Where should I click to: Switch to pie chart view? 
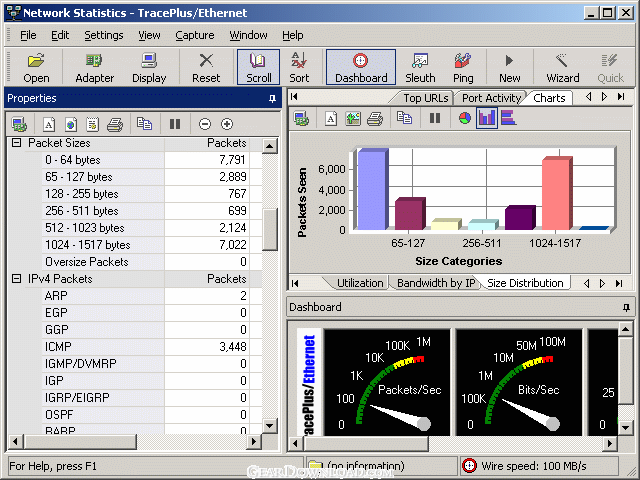(464, 119)
